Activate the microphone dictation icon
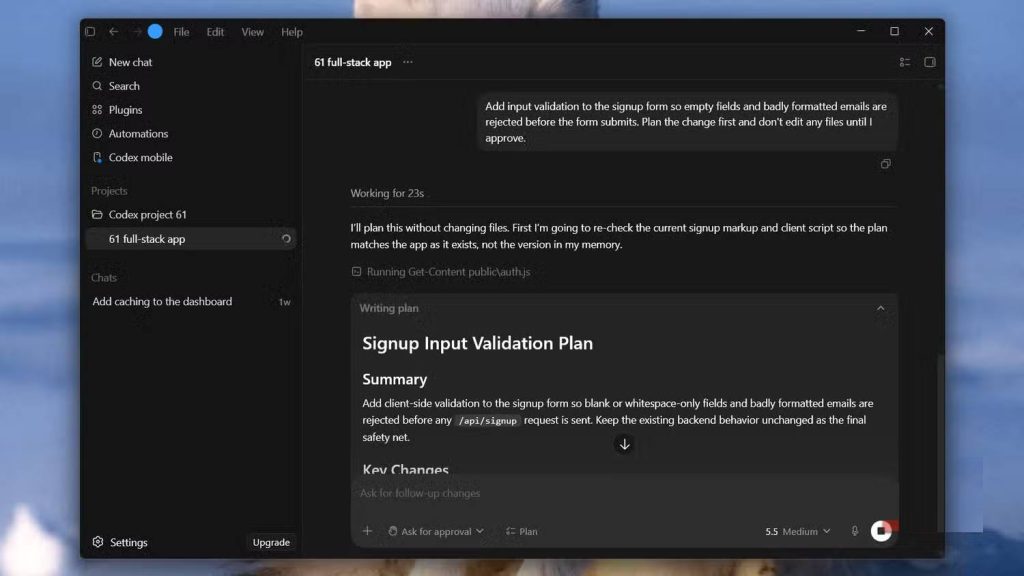This screenshot has width=1024, height=576. pyautogui.click(x=854, y=531)
